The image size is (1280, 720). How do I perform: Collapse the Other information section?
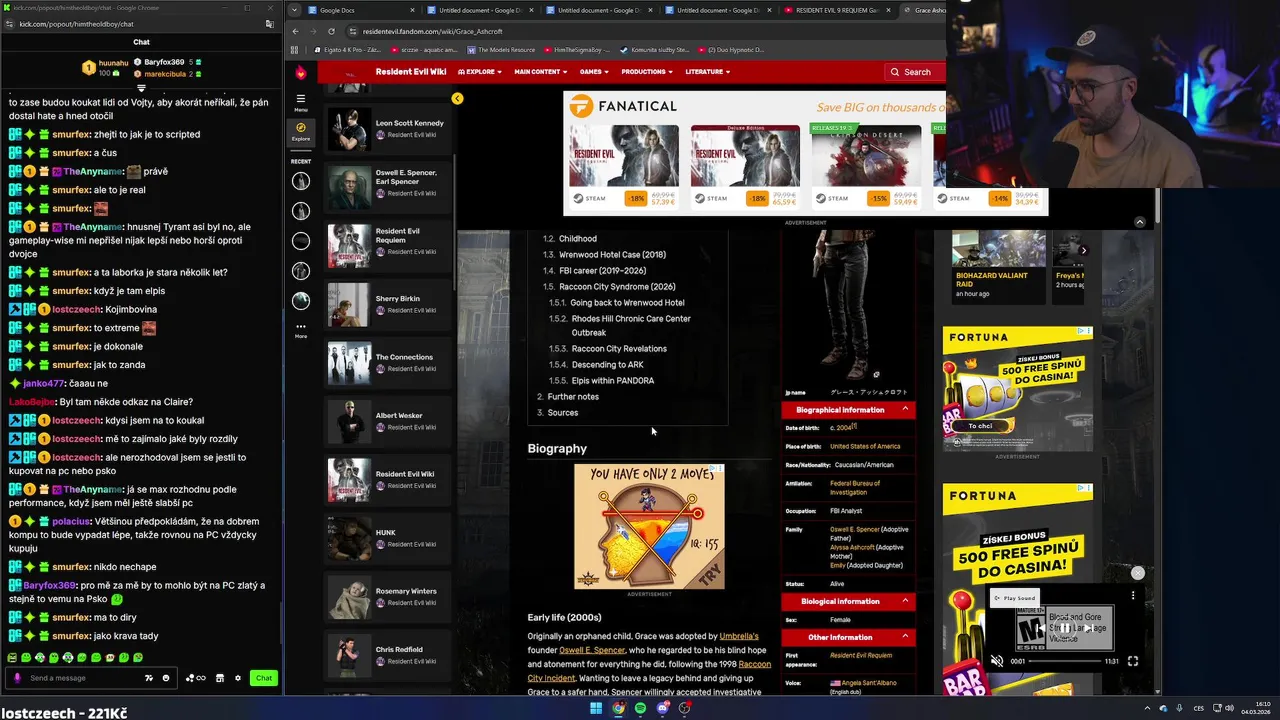pos(905,637)
